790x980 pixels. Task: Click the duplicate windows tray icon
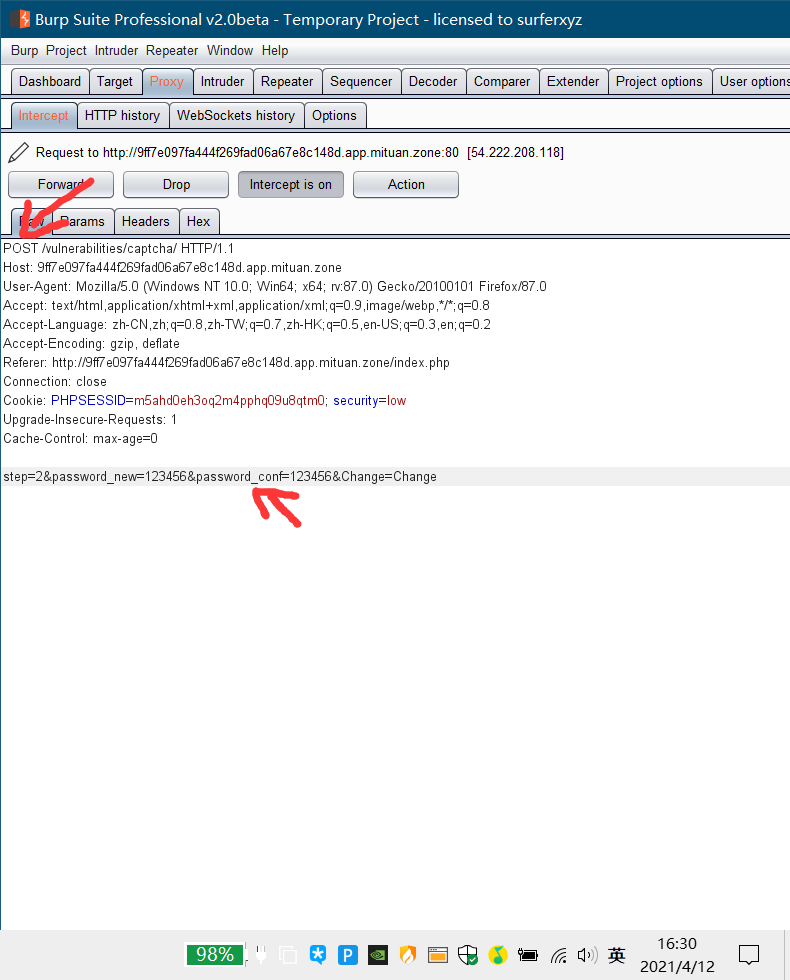tap(288, 955)
